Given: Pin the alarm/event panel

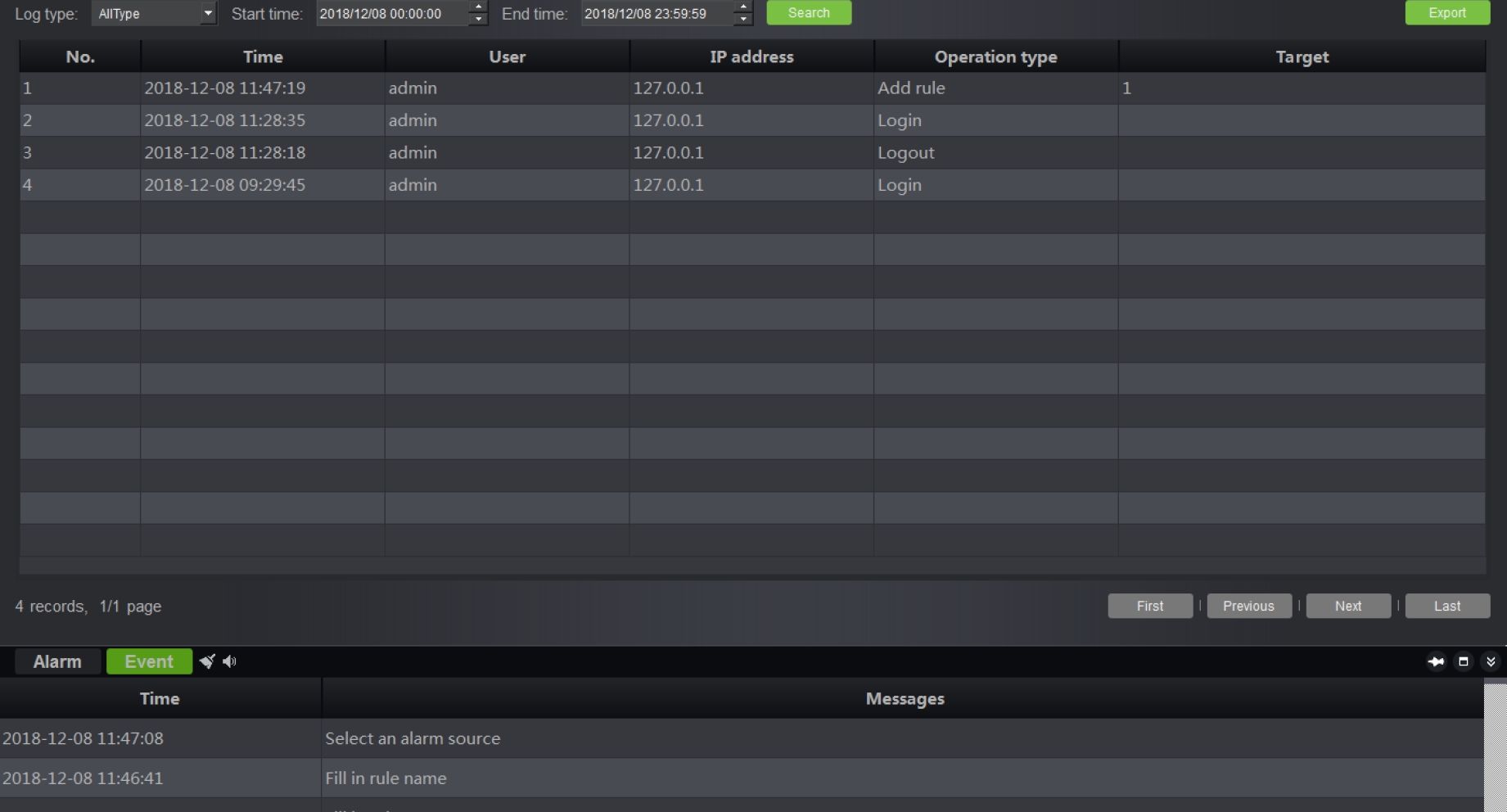Looking at the screenshot, I should click(1436, 661).
